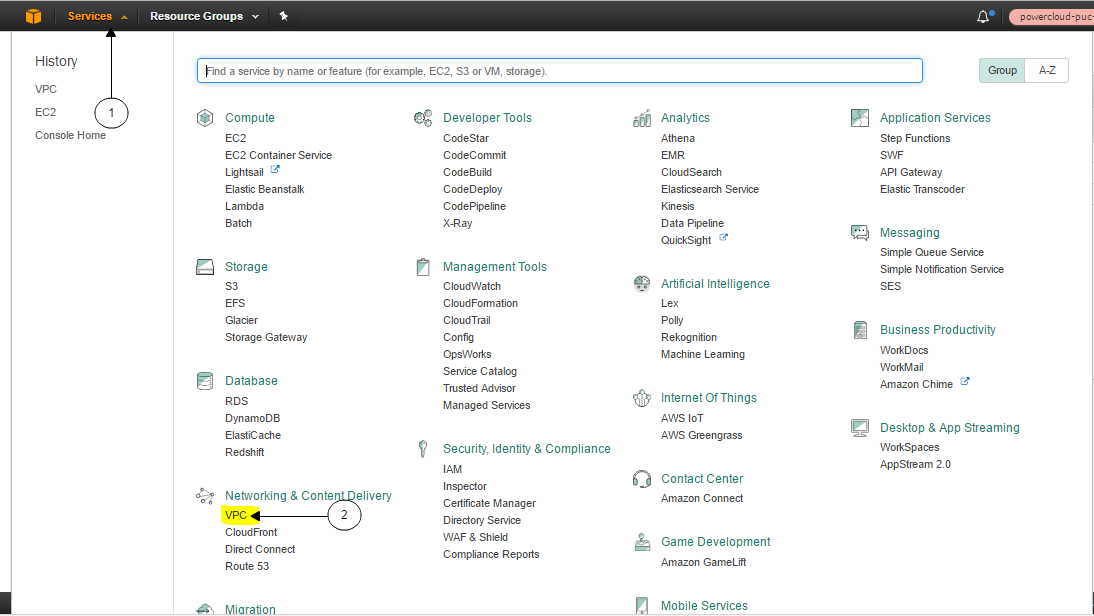Viewport: 1094px width, 616px height.
Task: Open the Kinesis service
Action: tap(677, 206)
